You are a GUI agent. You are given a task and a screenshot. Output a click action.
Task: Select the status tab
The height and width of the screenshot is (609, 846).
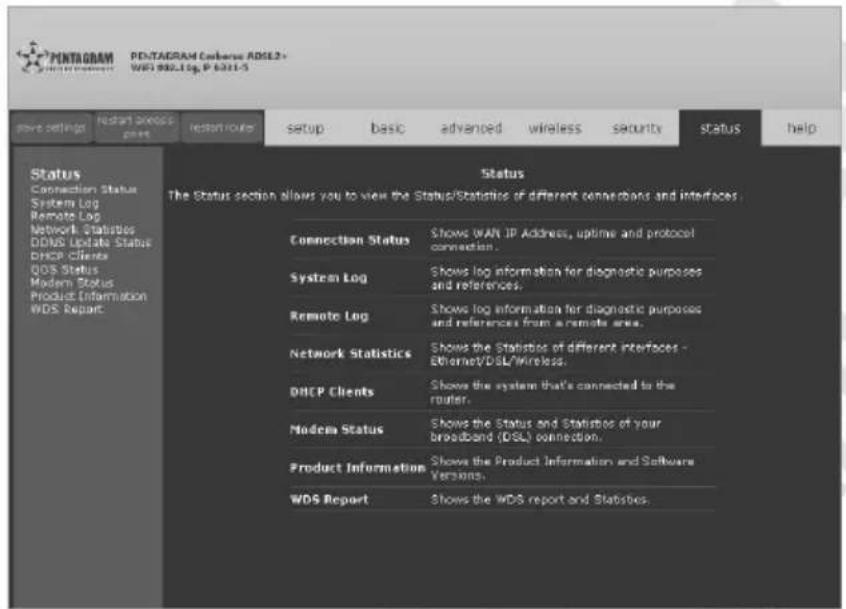tap(720, 128)
